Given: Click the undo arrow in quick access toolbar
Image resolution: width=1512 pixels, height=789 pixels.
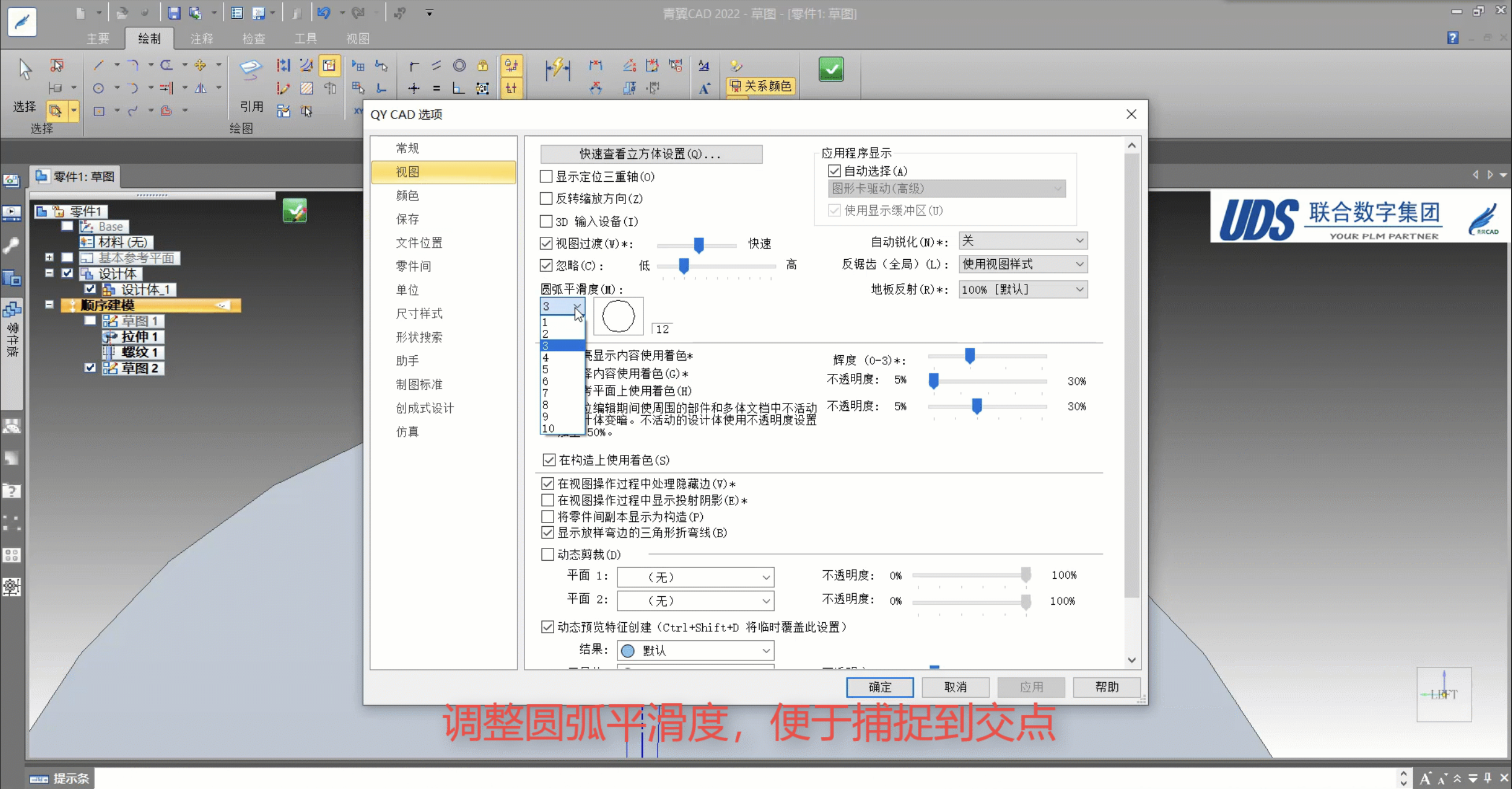Looking at the screenshot, I should click(x=324, y=13).
